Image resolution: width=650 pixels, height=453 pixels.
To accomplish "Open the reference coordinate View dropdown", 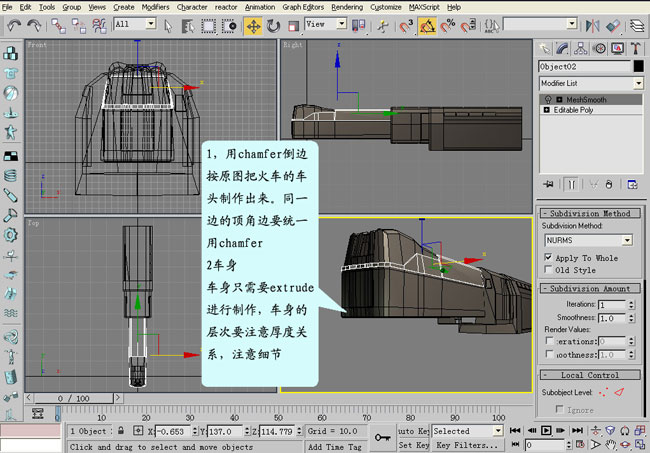I will 342,24.
